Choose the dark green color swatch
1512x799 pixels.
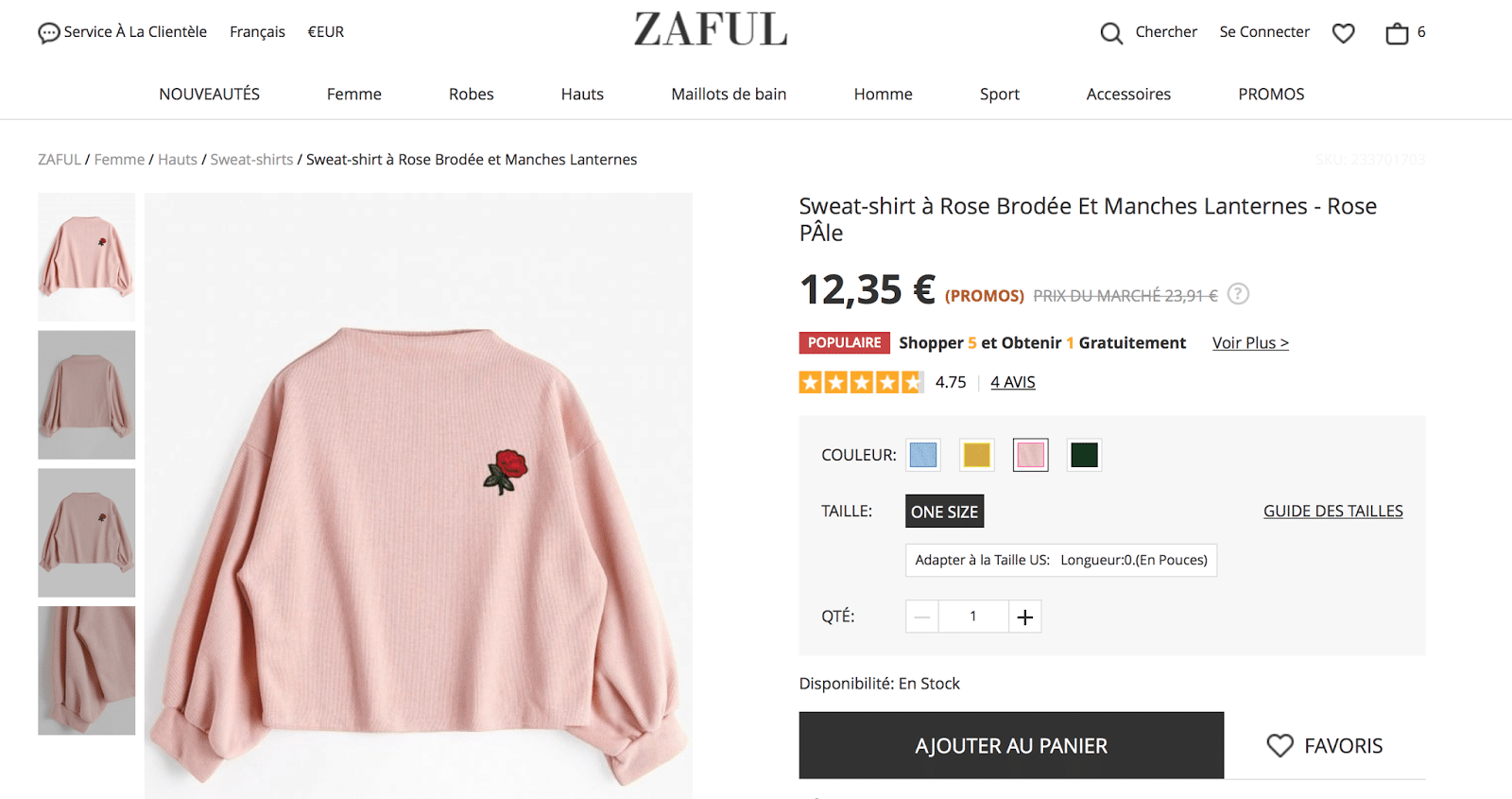click(x=1084, y=455)
